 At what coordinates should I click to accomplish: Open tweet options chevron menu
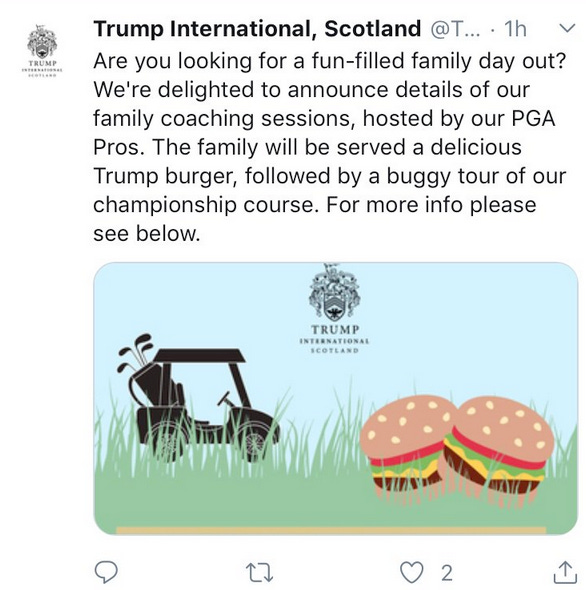pos(567,28)
